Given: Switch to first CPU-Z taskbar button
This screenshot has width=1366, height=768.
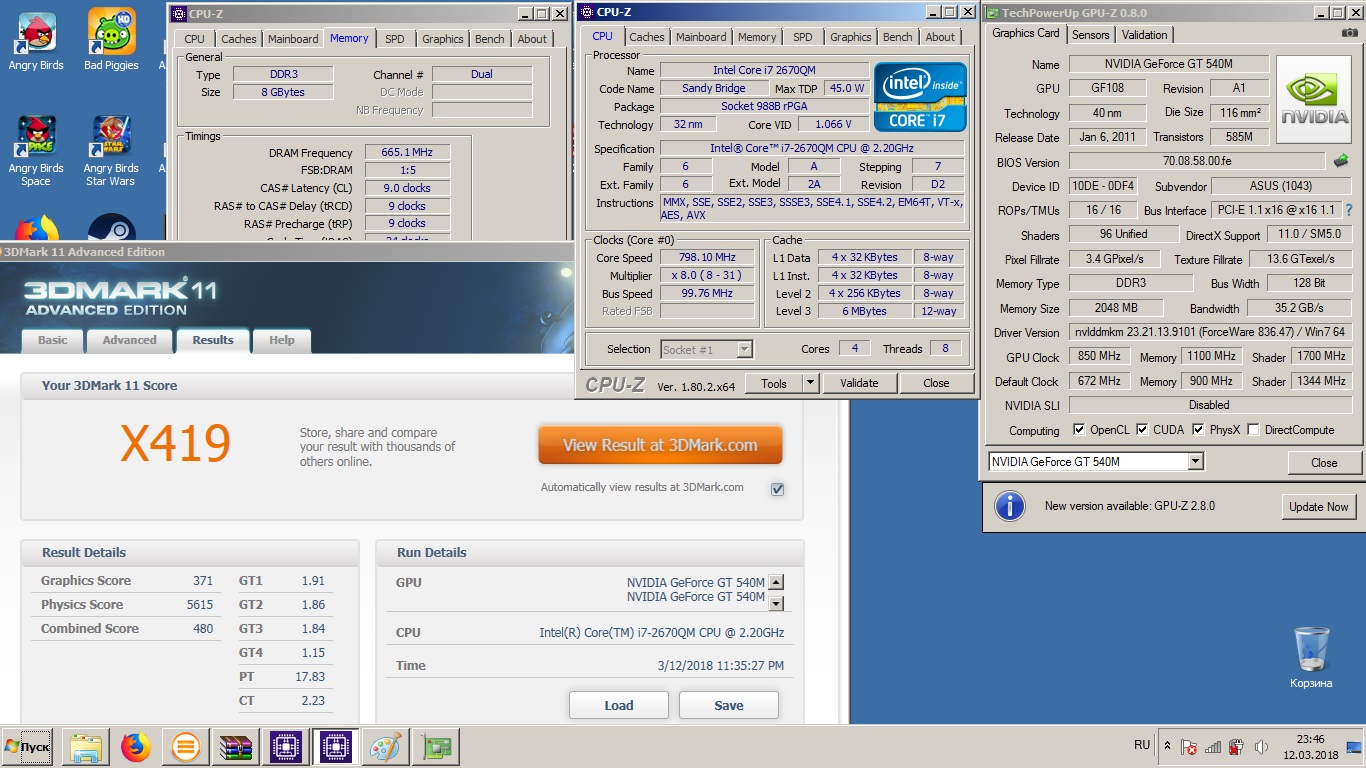Looking at the screenshot, I should (286, 747).
